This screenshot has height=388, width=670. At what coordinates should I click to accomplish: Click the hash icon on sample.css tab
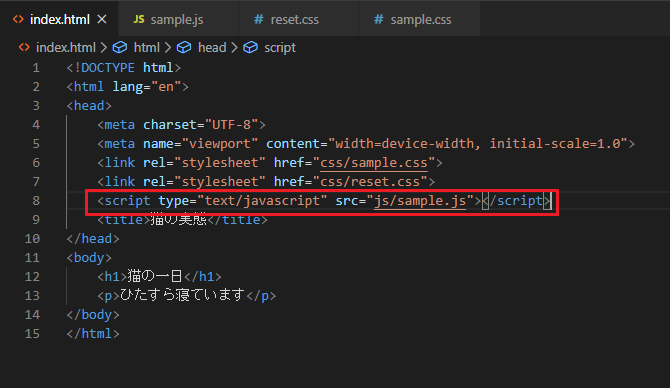coord(379,19)
